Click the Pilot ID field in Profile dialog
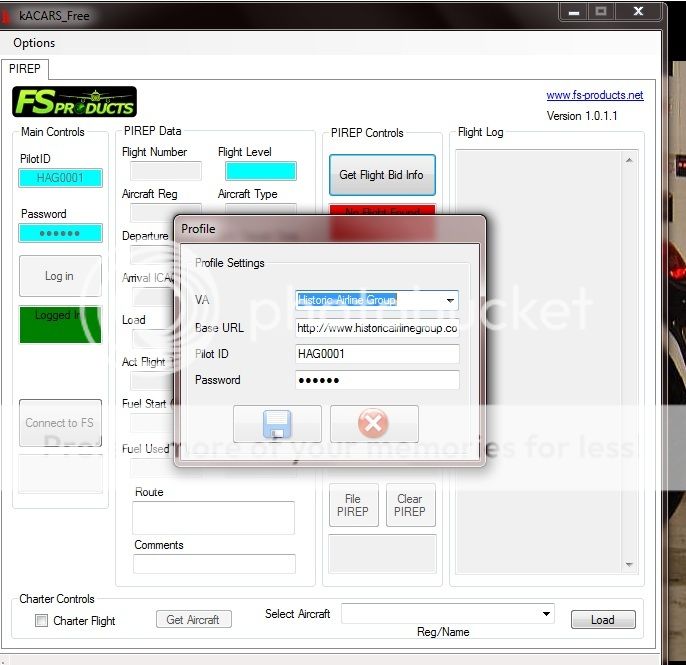 [x=377, y=354]
